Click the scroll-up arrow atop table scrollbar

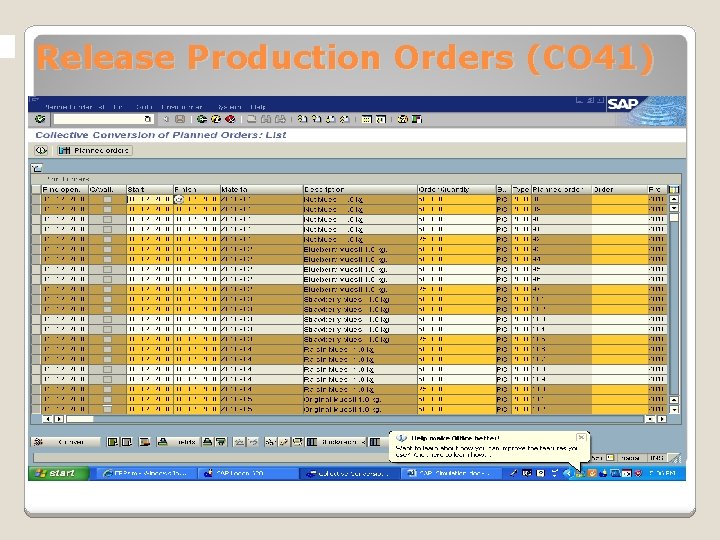[674, 199]
